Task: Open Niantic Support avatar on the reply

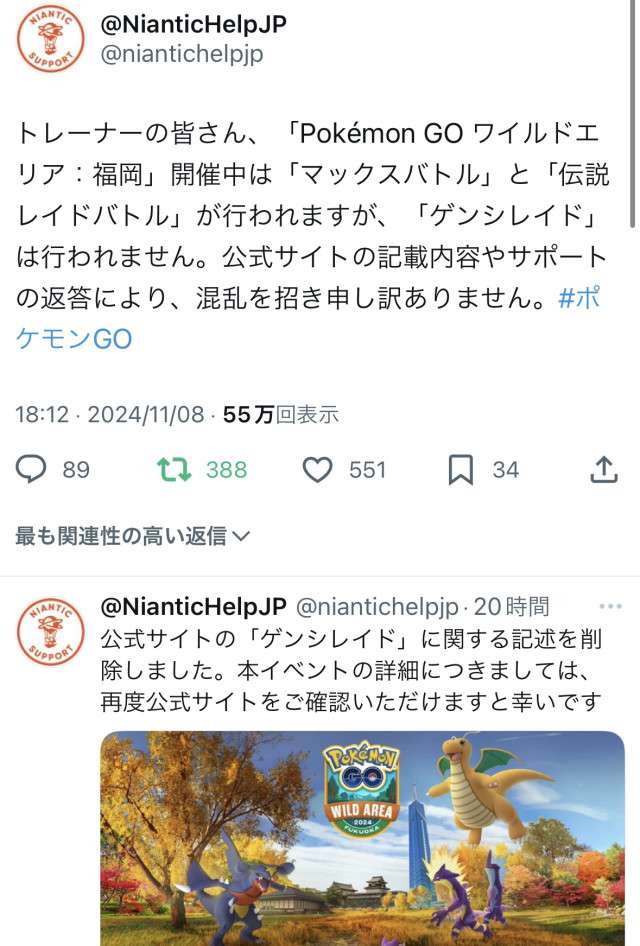Action: point(51,631)
